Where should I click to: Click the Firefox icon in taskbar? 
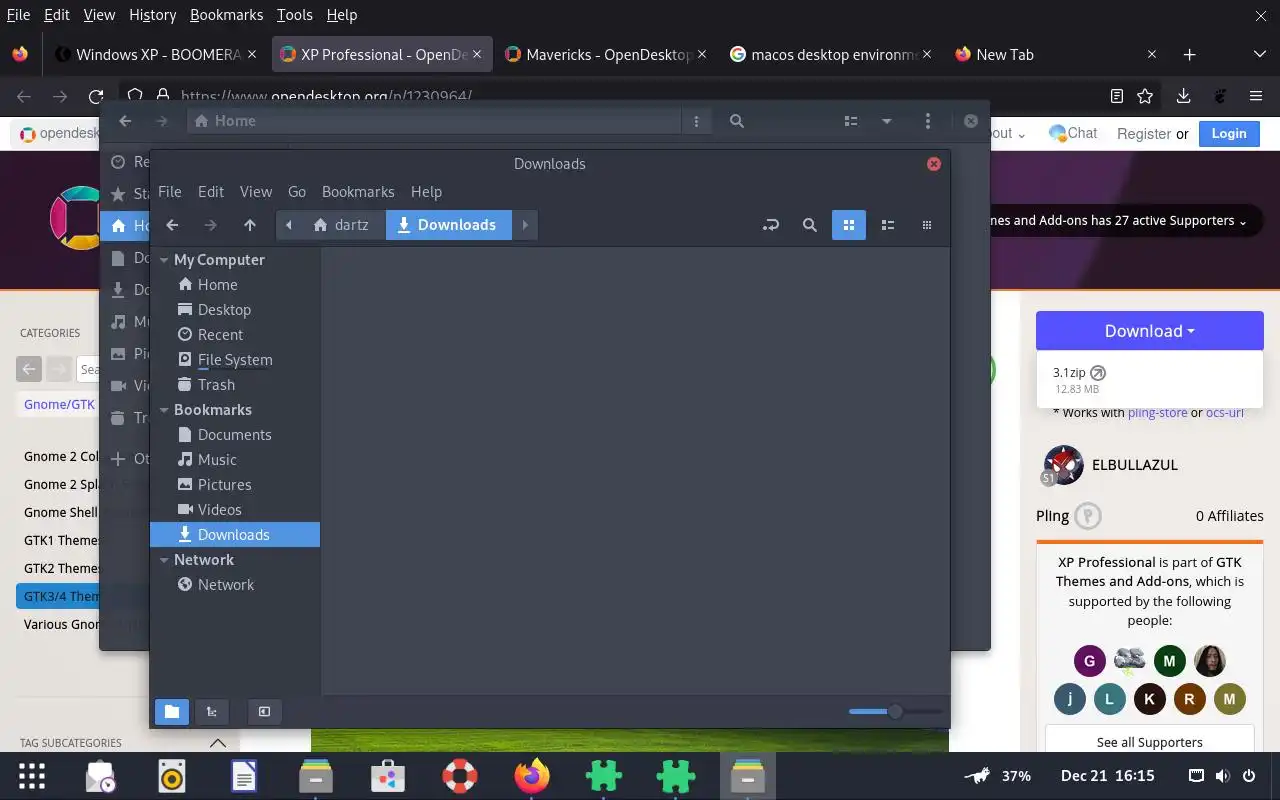click(x=532, y=776)
